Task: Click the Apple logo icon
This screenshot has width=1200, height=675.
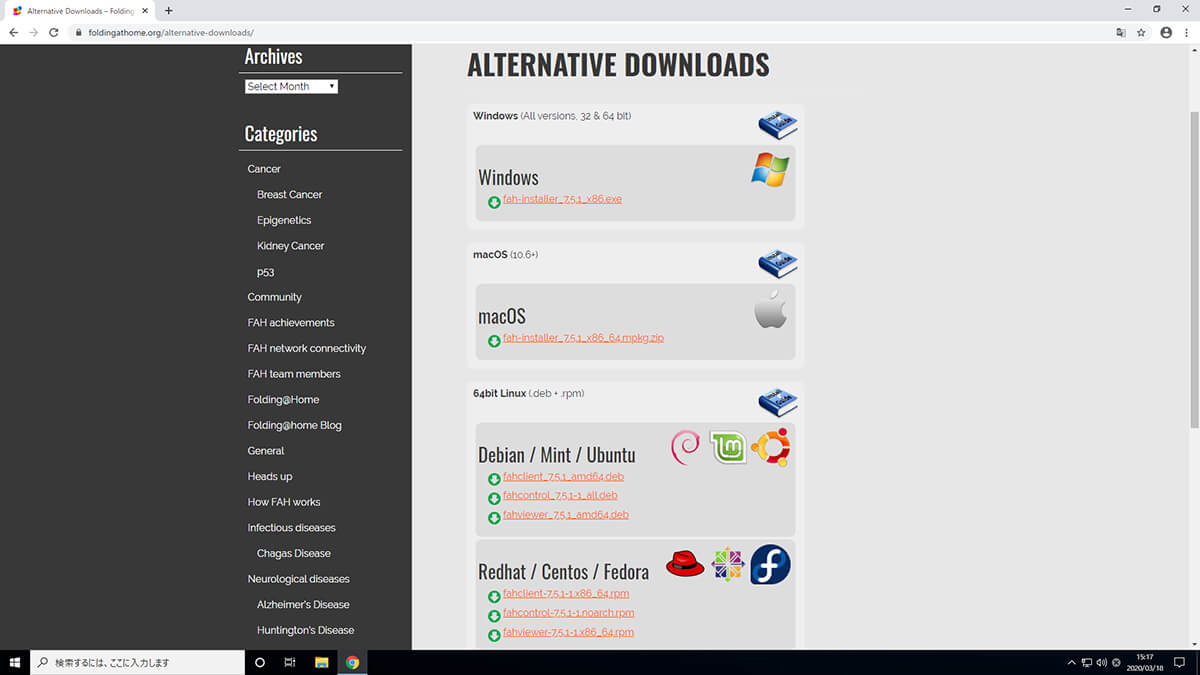Action: click(771, 310)
